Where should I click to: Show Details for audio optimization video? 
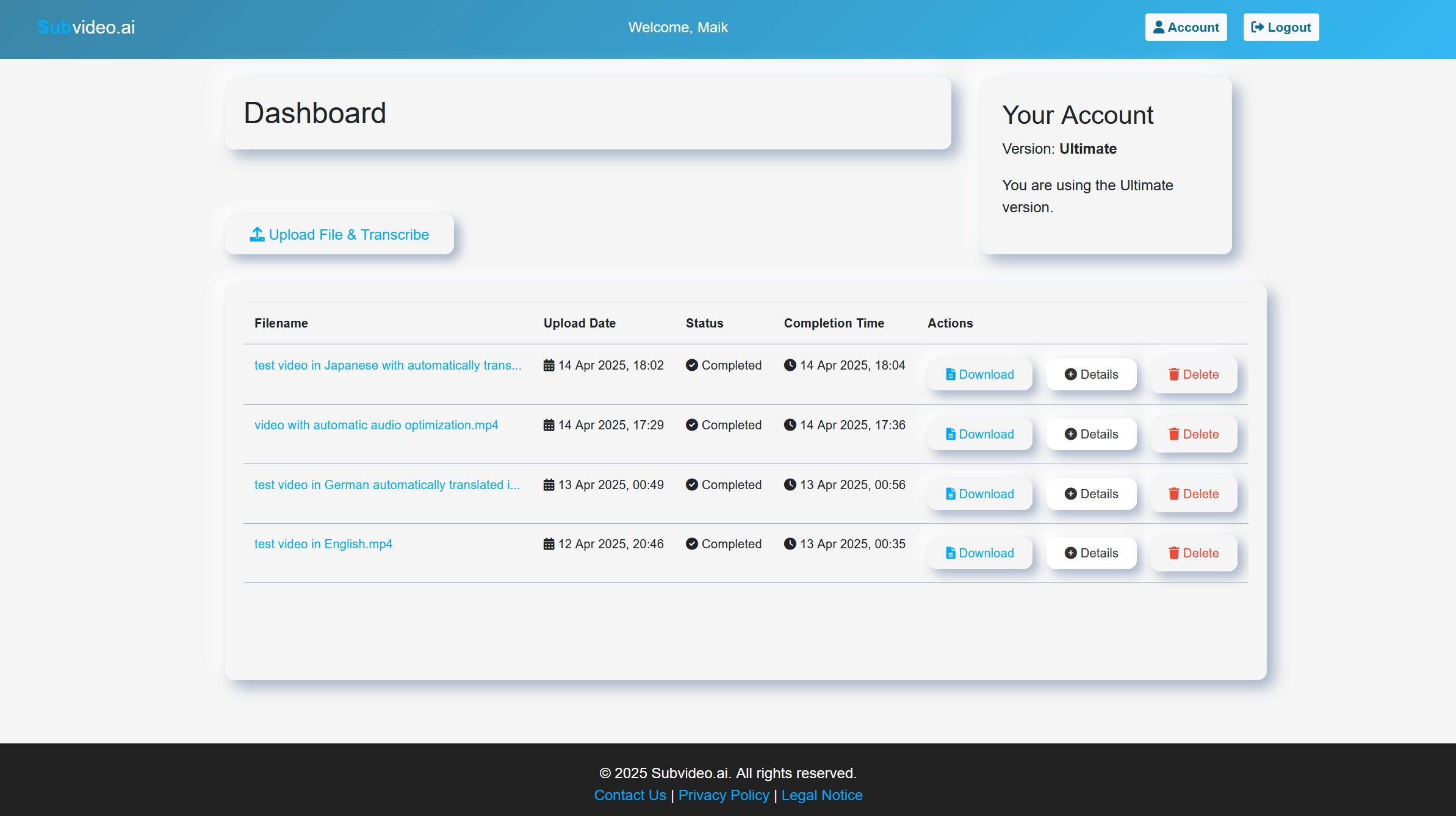click(x=1091, y=434)
